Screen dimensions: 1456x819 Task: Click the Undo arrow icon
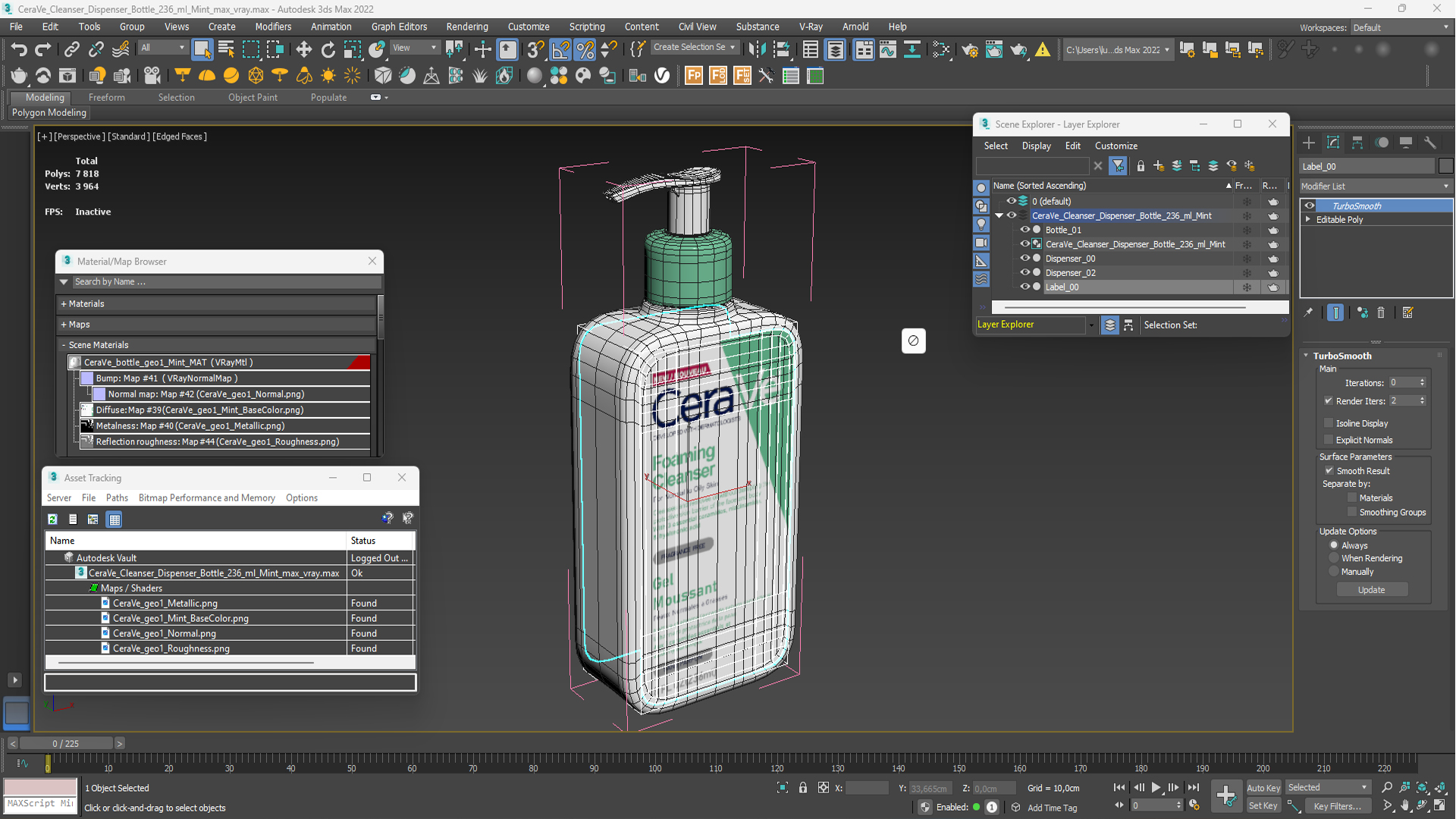(x=19, y=49)
